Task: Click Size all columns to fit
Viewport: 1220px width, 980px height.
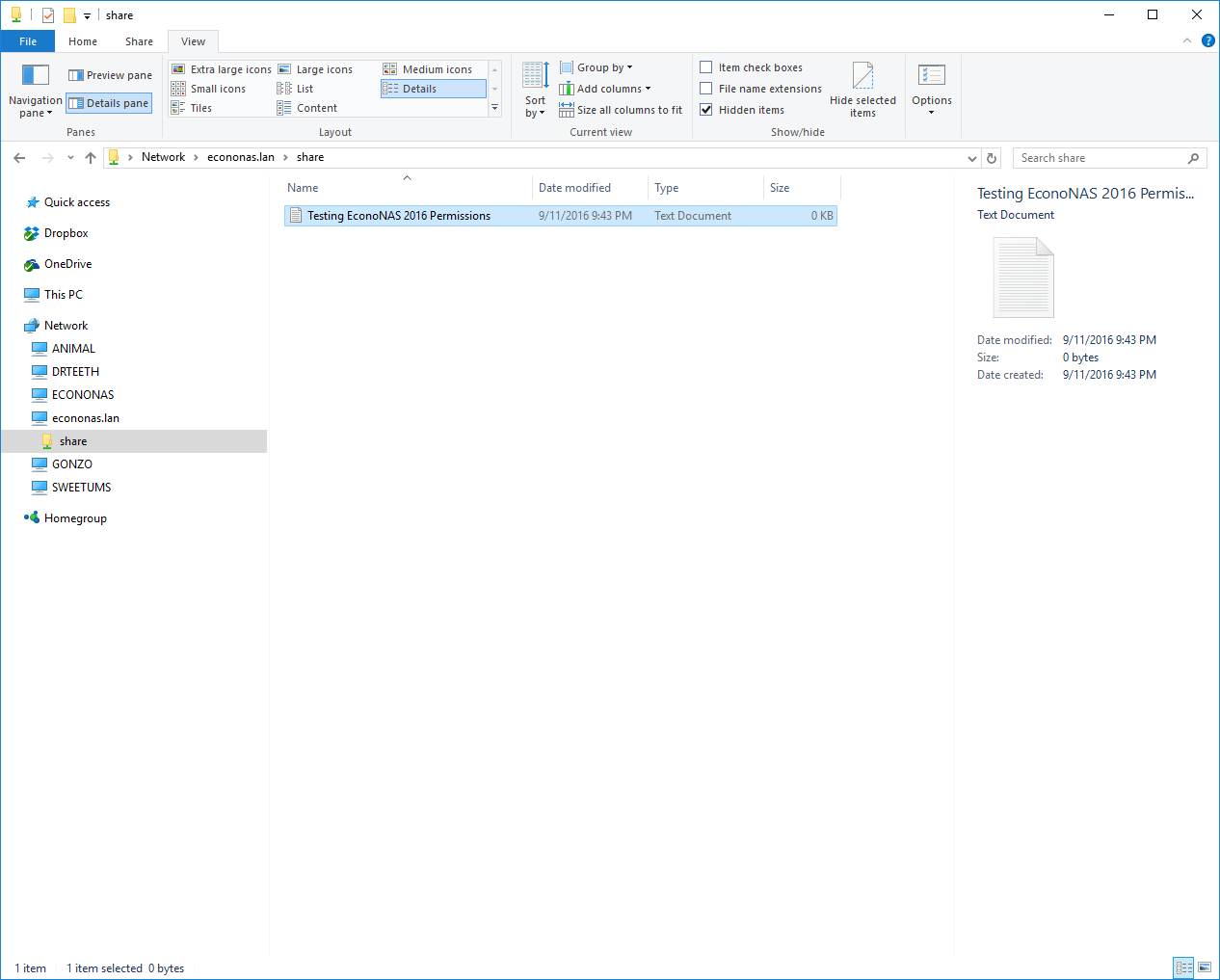Action: [x=621, y=110]
